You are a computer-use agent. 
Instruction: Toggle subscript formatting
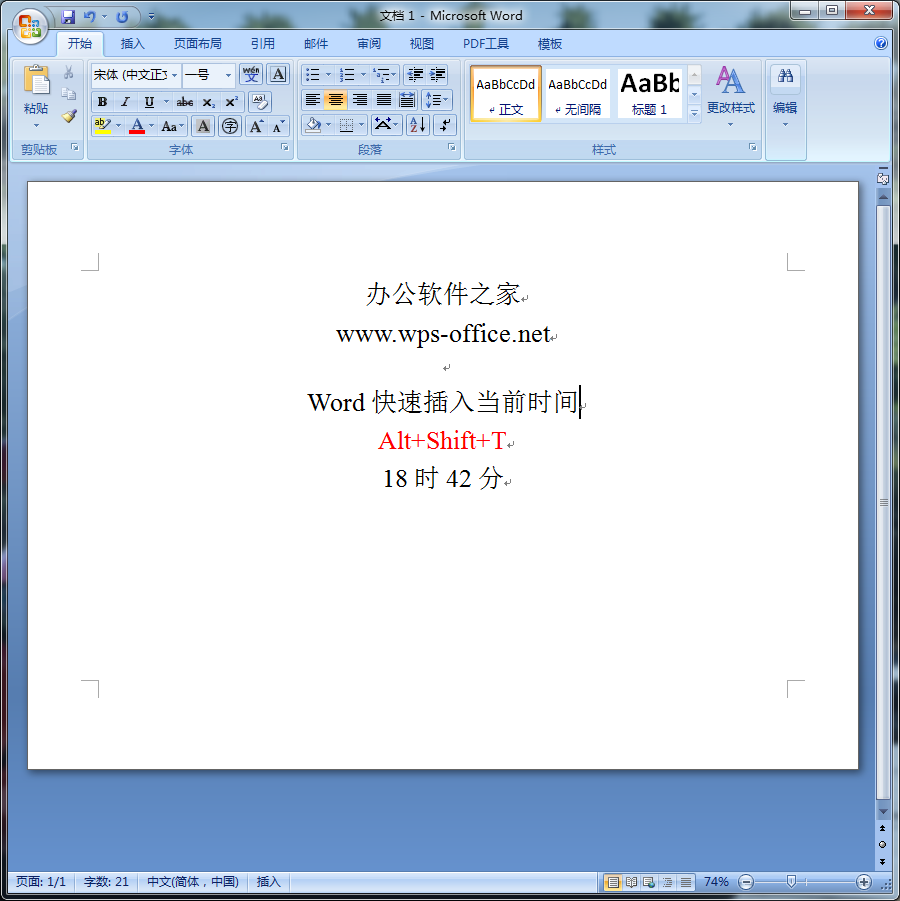click(x=208, y=102)
